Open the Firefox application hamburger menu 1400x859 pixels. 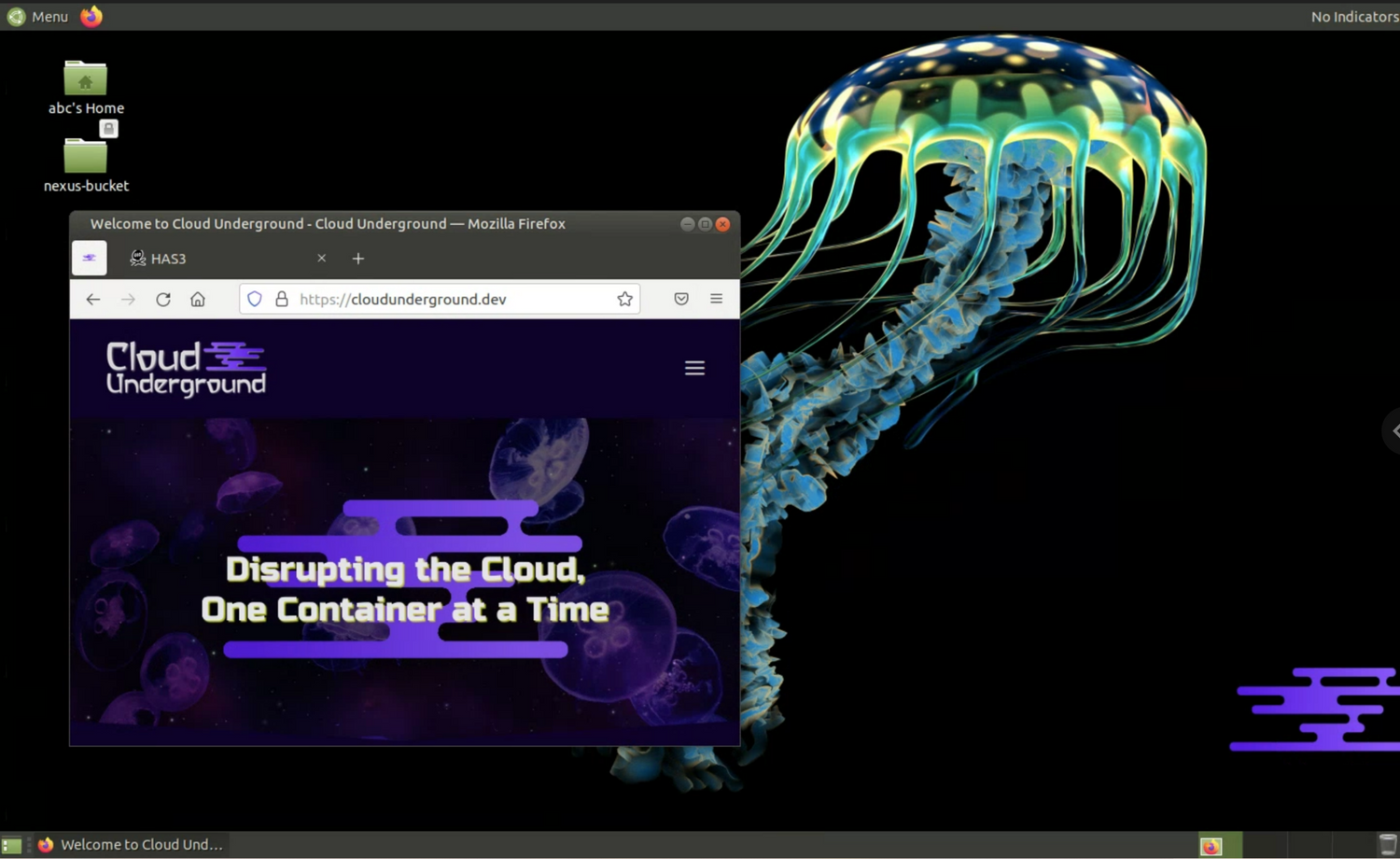(x=716, y=299)
